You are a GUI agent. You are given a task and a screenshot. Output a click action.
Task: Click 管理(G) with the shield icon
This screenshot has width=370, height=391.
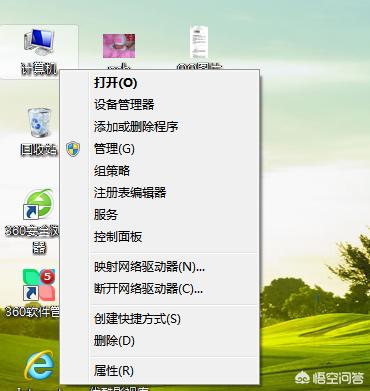coord(160,149)
